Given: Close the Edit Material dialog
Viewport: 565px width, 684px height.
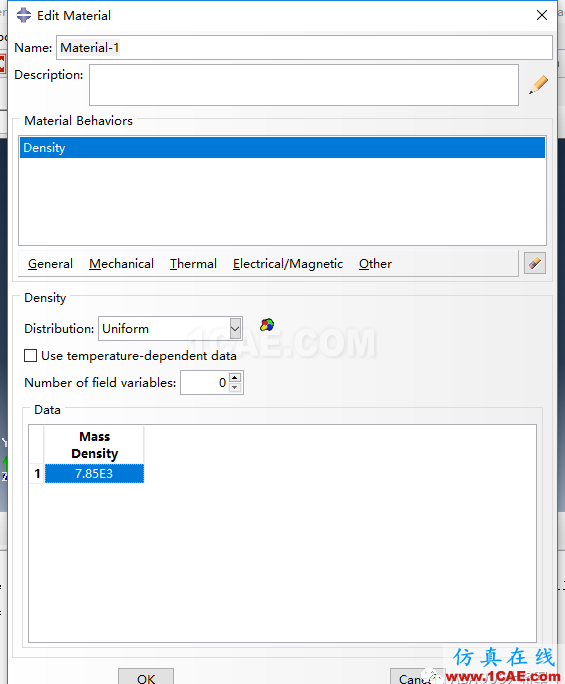Looking at the screenshot, I should pos(542,15).
